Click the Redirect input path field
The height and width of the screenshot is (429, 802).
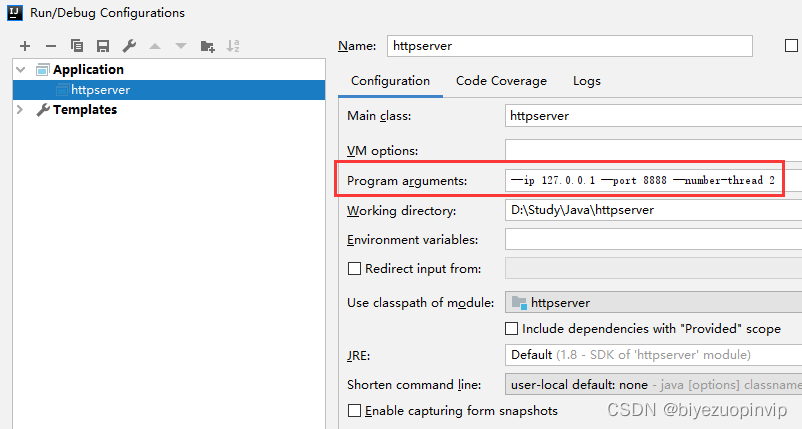[x=653, y=268]
